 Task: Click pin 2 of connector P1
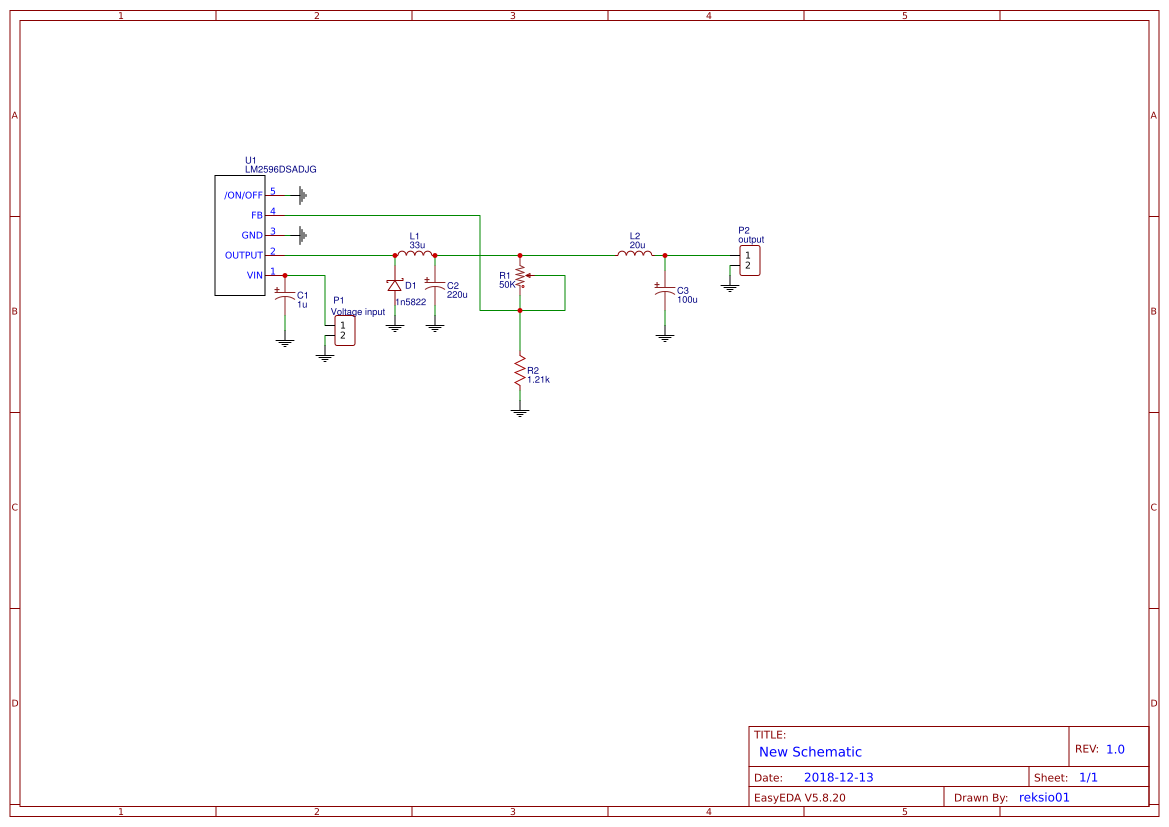click(x=342, y=334)
